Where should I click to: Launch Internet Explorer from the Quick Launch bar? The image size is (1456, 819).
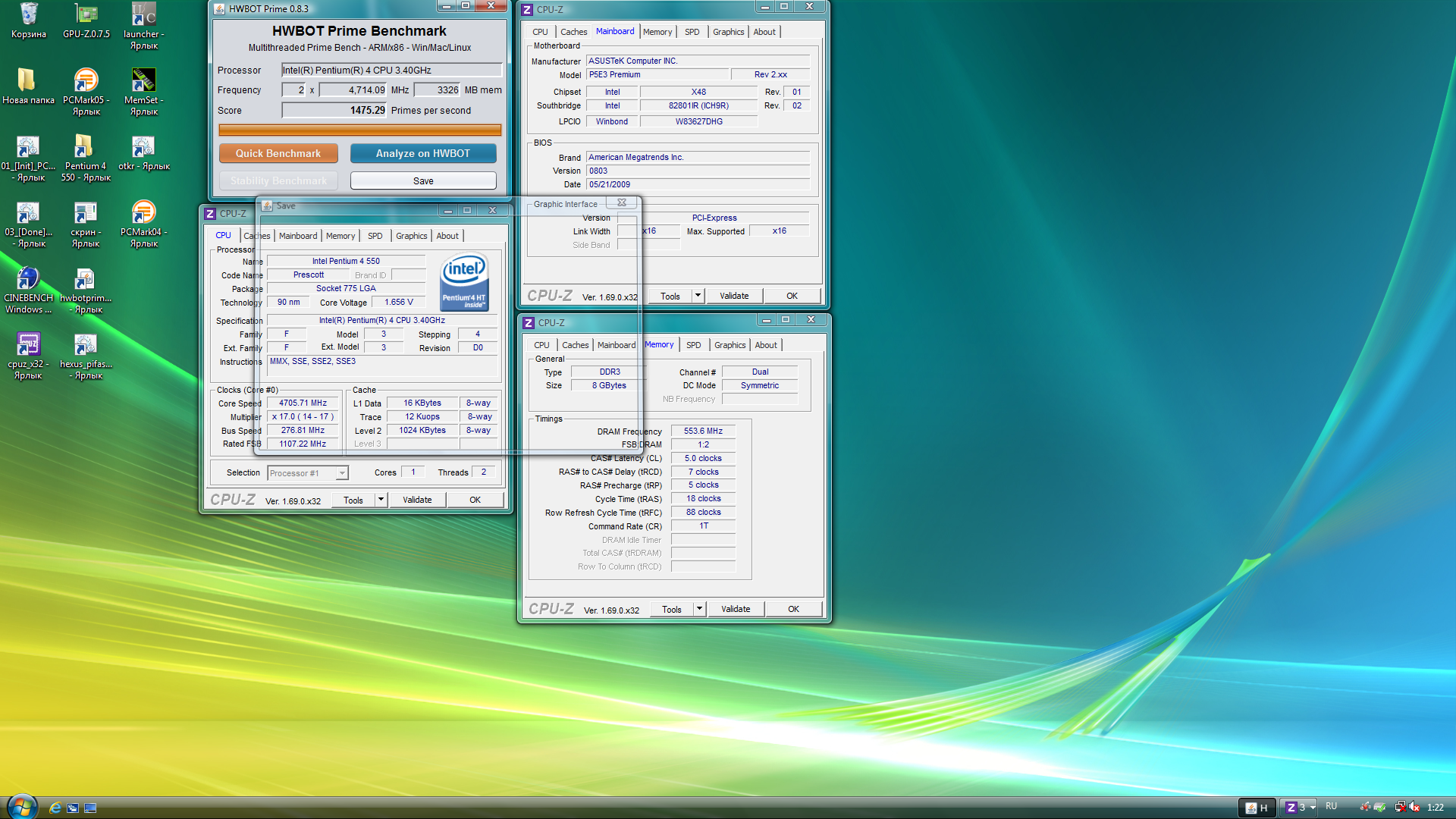click(x=55, y=808)
